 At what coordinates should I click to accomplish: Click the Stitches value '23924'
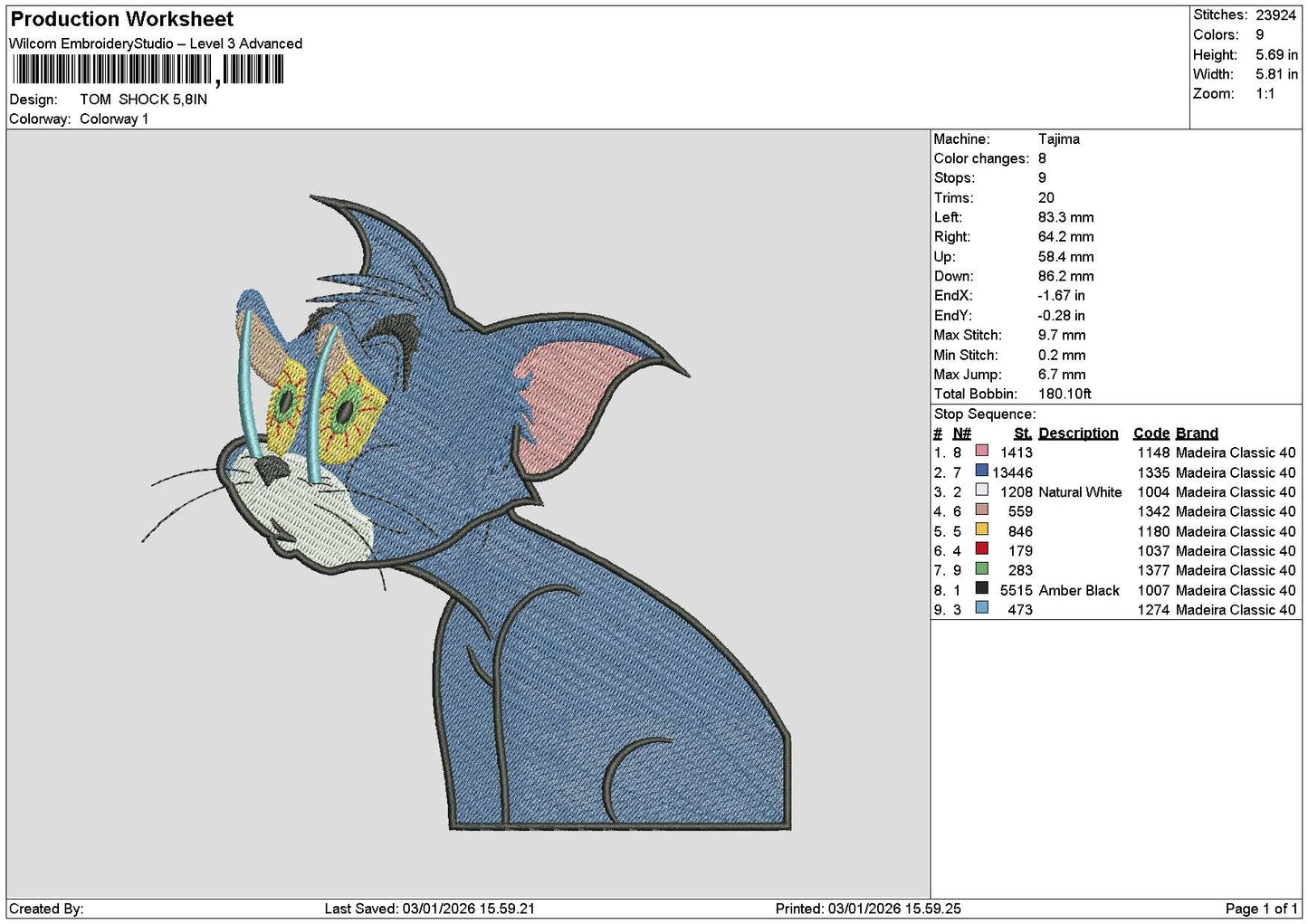click(1276, 15)
